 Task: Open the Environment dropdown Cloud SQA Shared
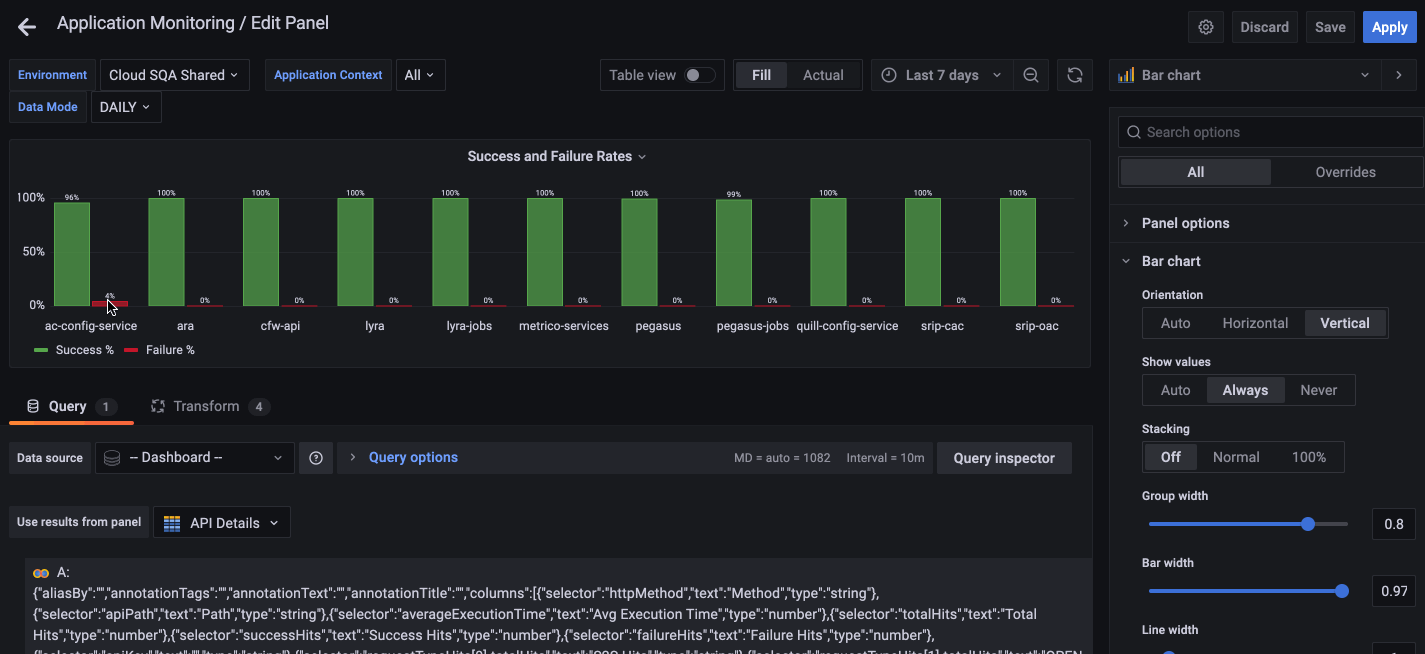pos(174,74)
